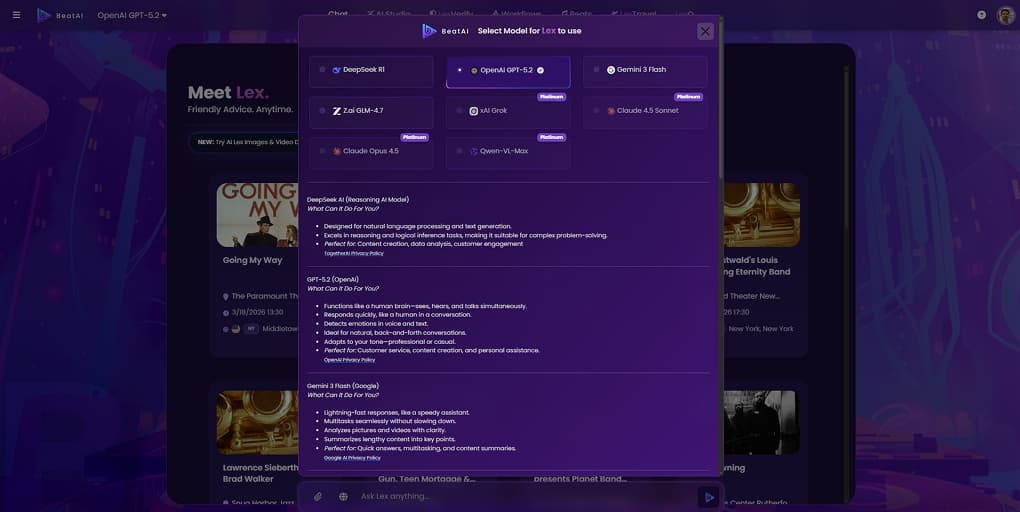Switch to the Chat tab
This screenshot has width=1020, height=512.
[338, 14]
